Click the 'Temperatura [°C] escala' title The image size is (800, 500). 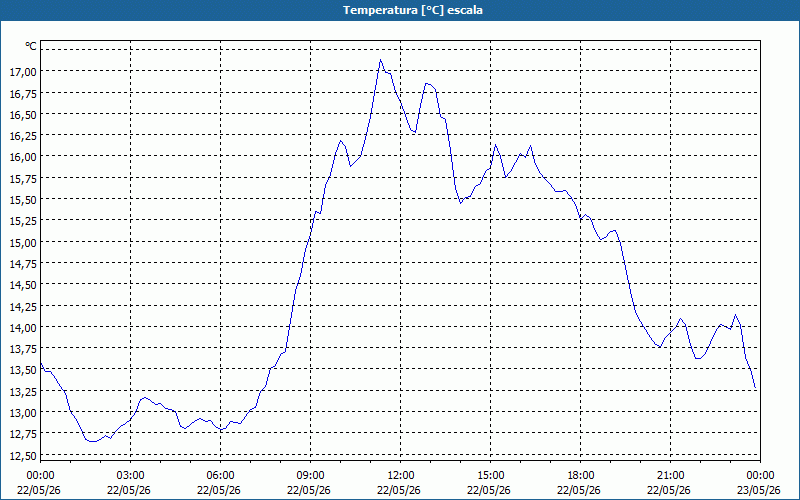412,10
